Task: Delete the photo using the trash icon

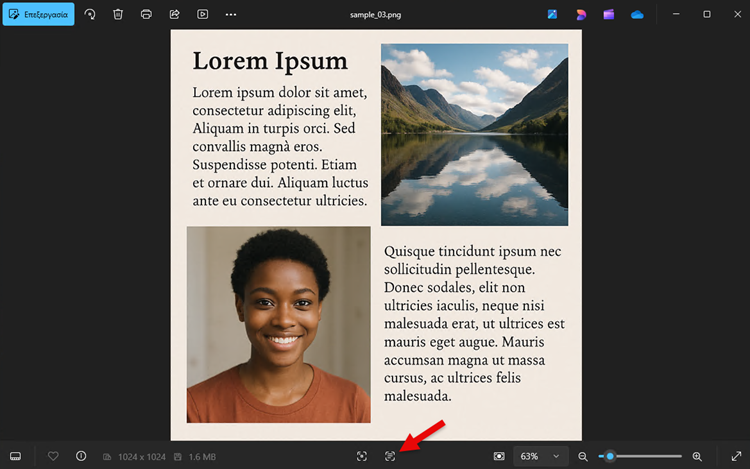Action: click(x=118, y=15)
